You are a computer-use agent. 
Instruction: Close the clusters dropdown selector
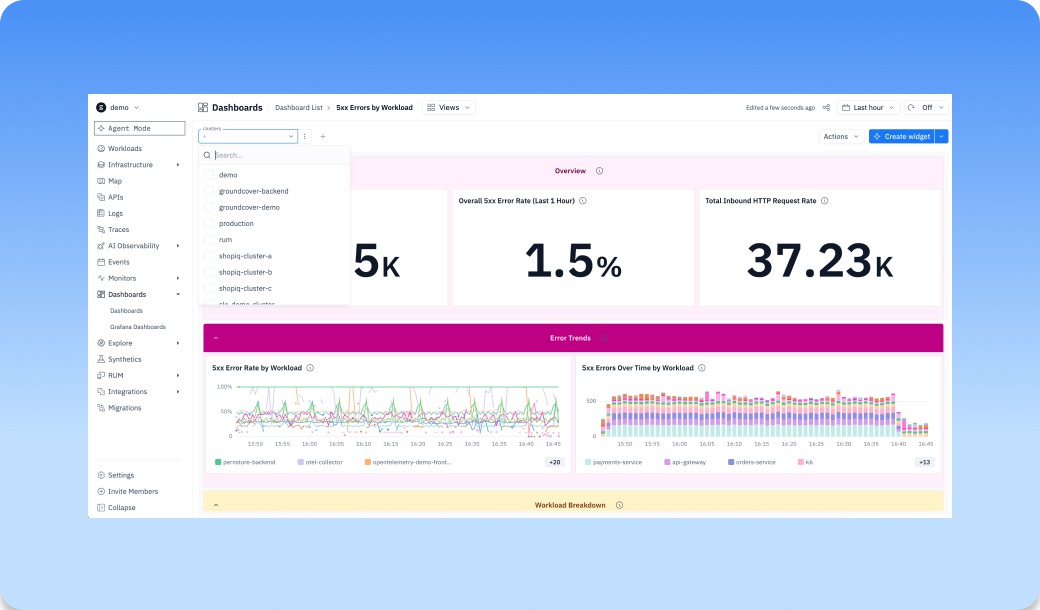(x=248, y=137)
